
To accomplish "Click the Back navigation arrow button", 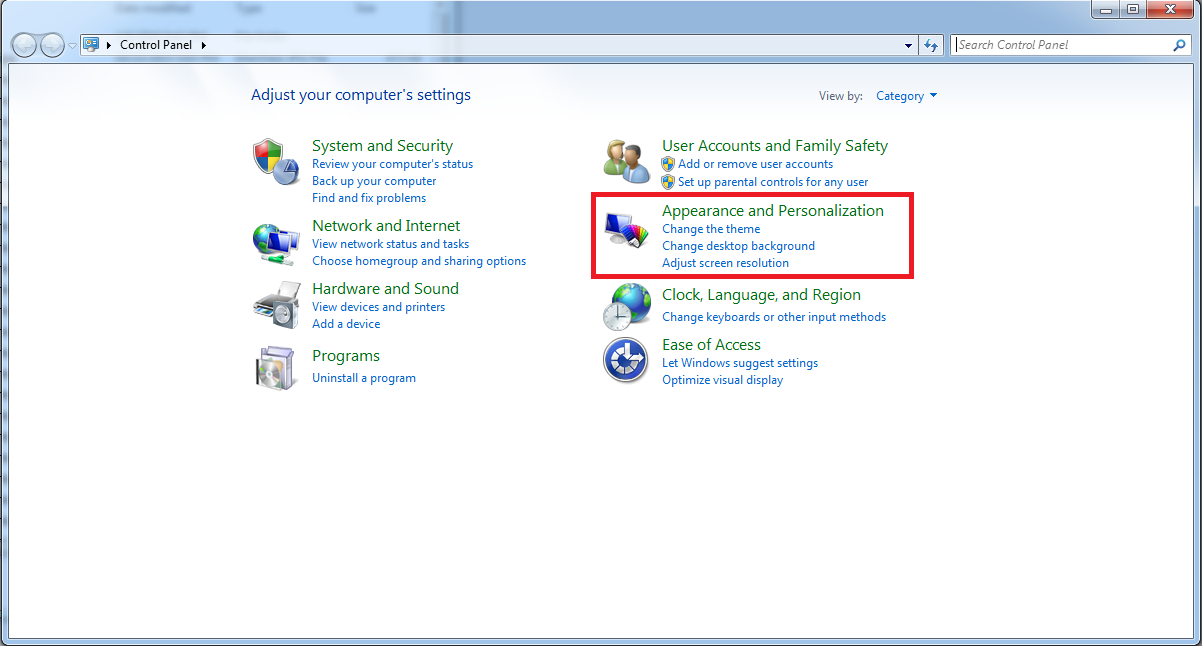I will point(25,45).
